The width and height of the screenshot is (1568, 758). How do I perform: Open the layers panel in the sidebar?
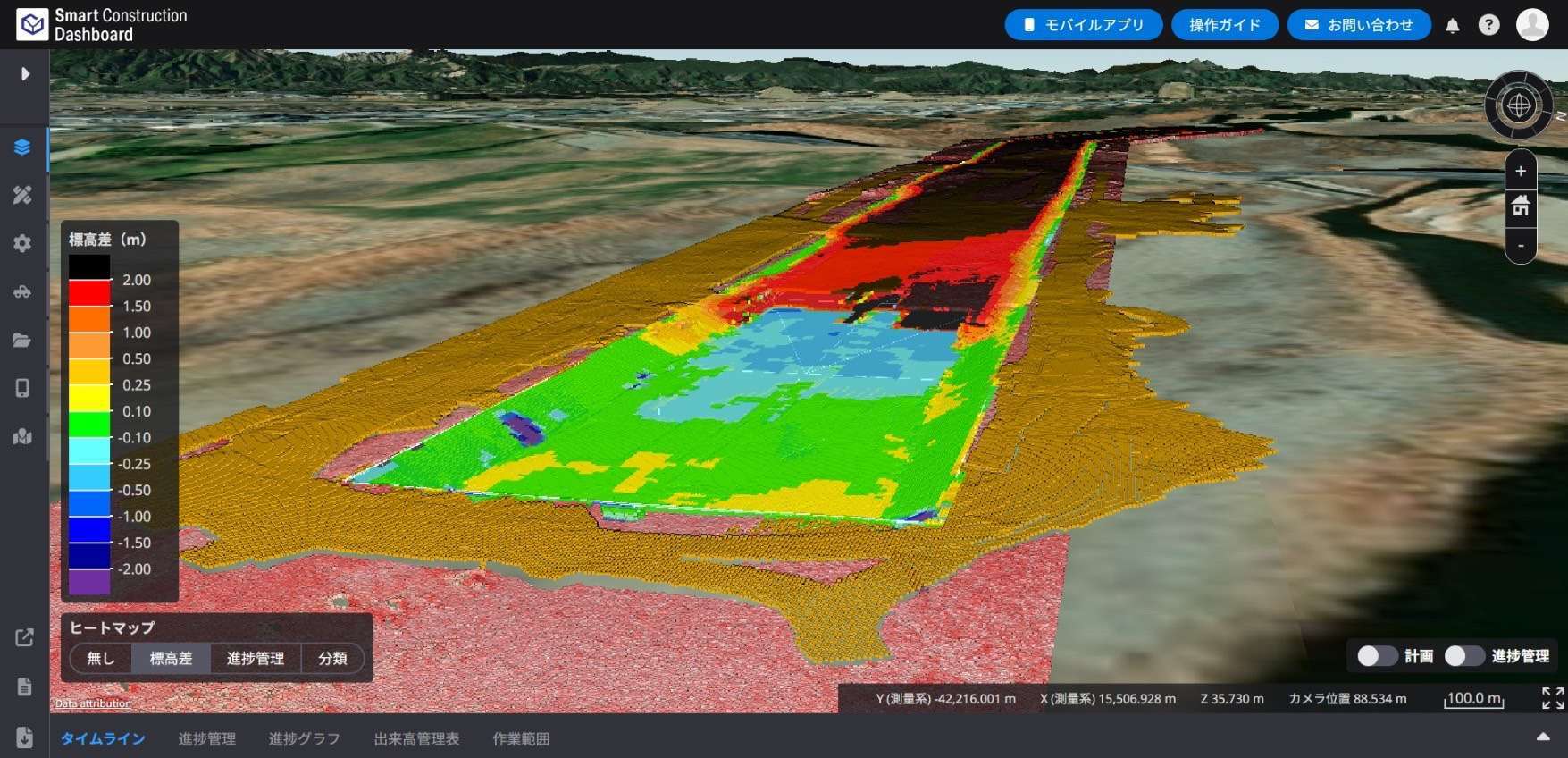22,147
